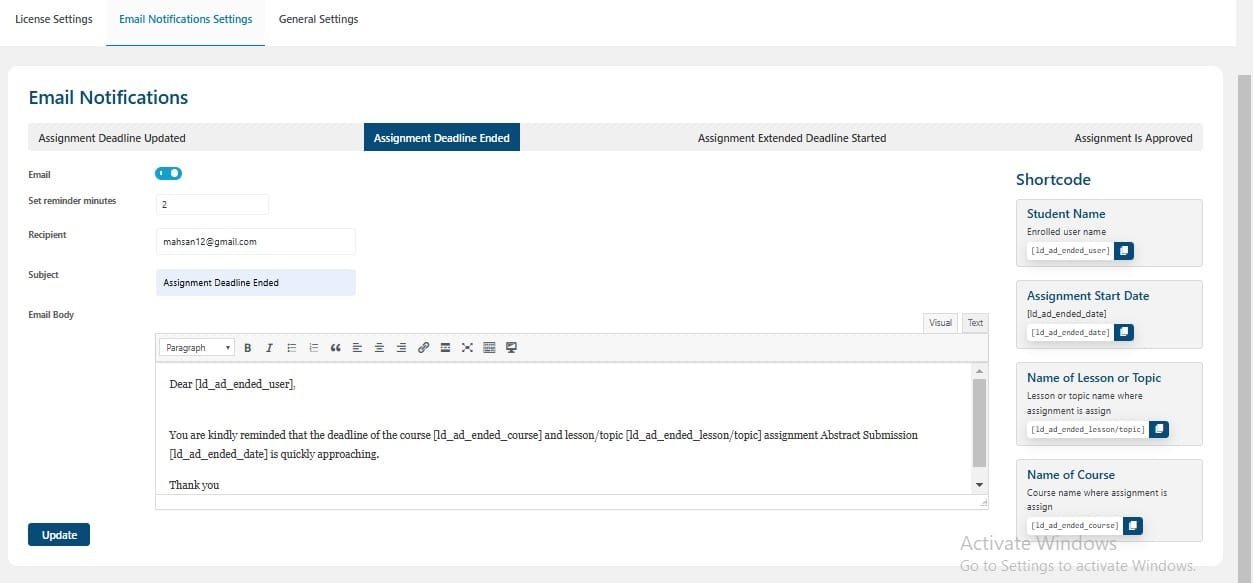Toggle bold formatting in email editor
The width and height of the screenshot is (1253, 583).
point(248,348)
